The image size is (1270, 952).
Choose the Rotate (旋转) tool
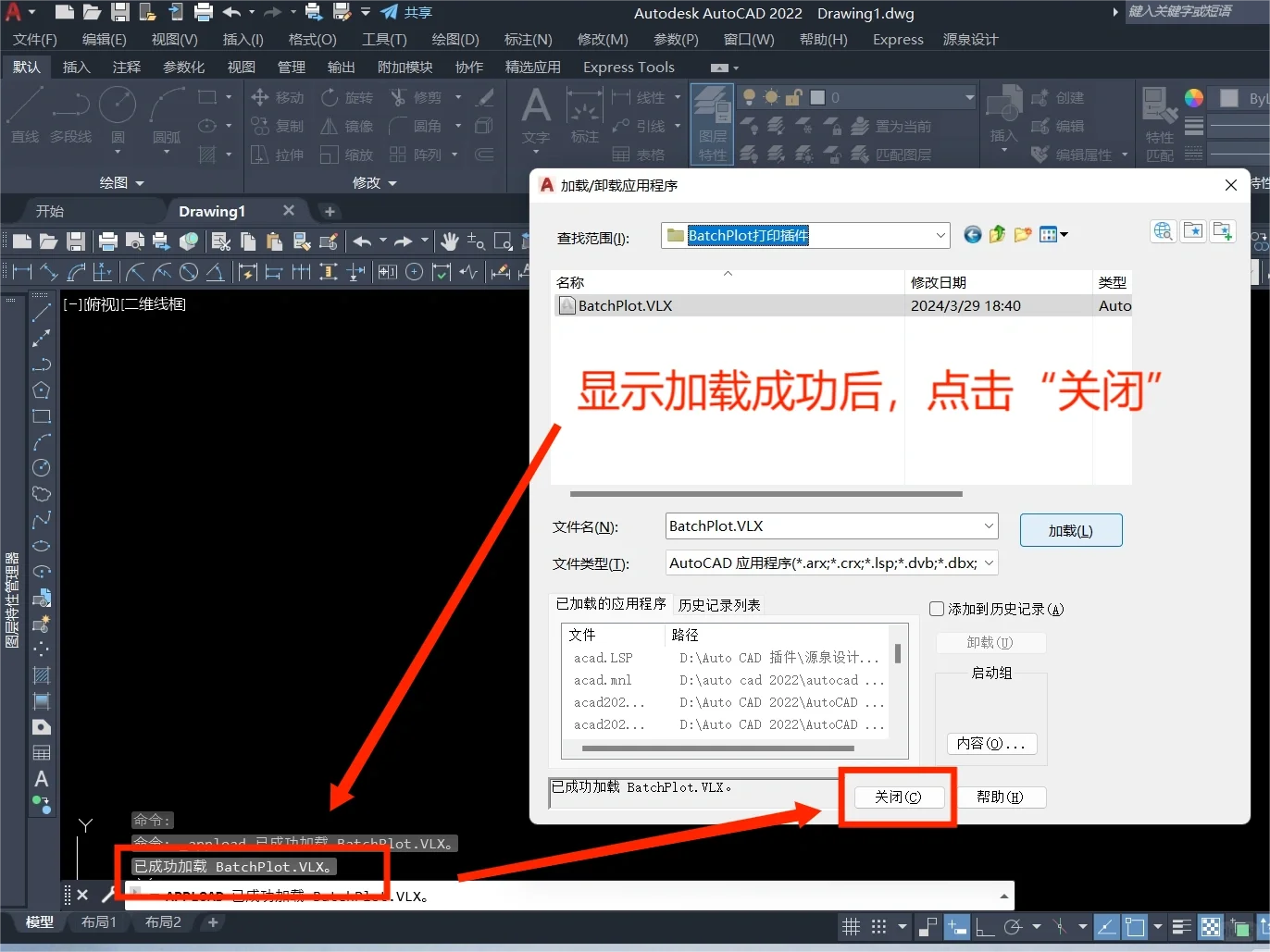[347, 97]
